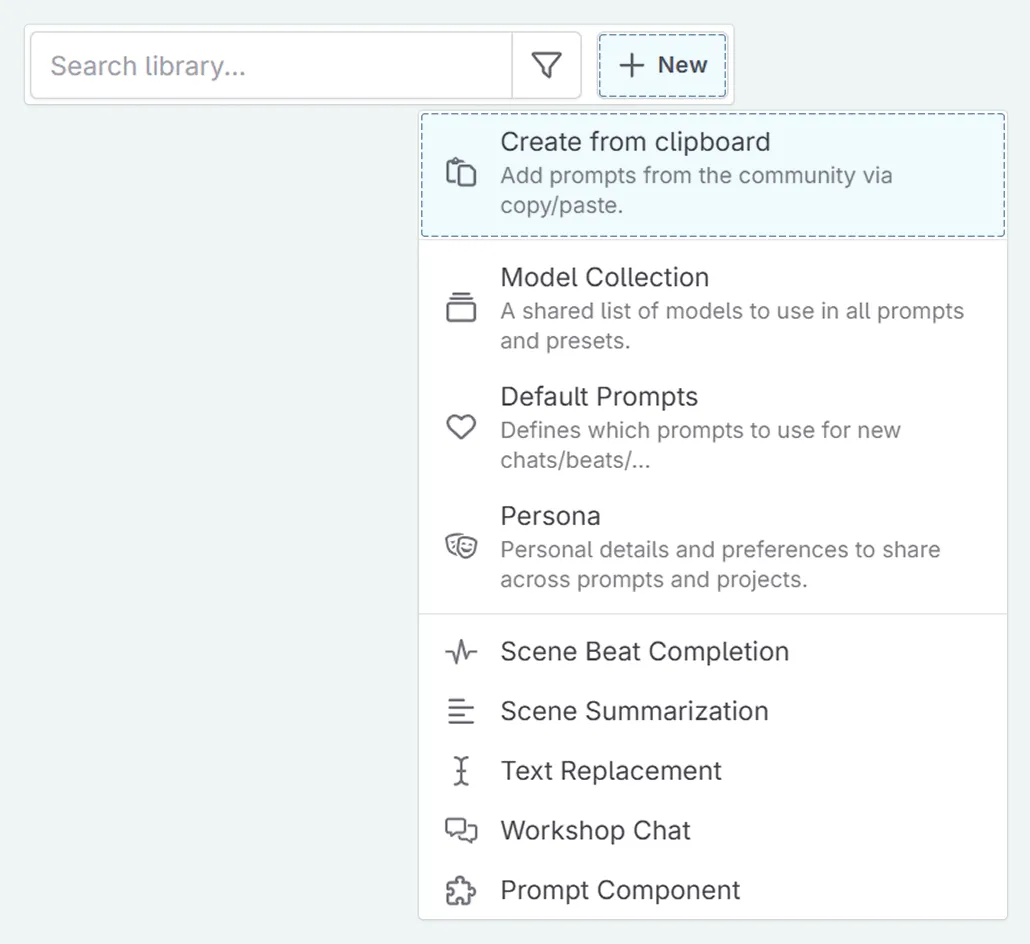Click the lines icon beside Scene Summarization

pyautogui.click(x=461, y=711)
